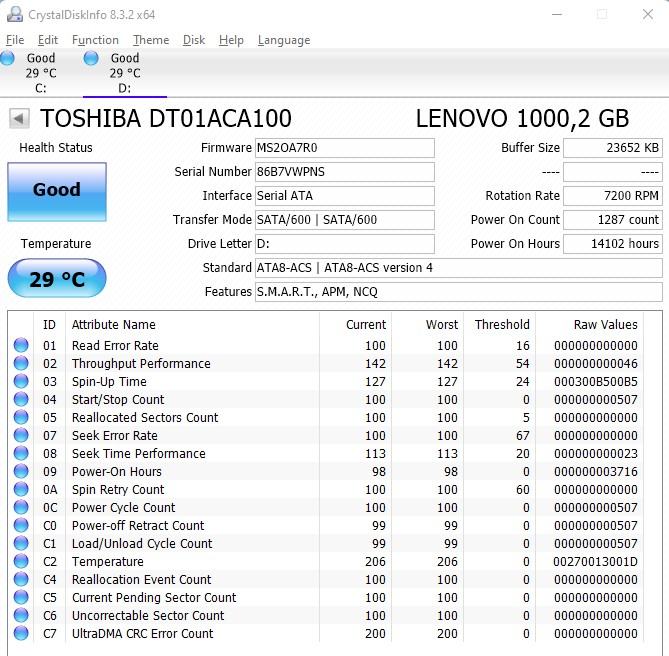Click the 29 °C temperature button
The image size is (669, 656).
pyautogui.click(x=57, y=279)
